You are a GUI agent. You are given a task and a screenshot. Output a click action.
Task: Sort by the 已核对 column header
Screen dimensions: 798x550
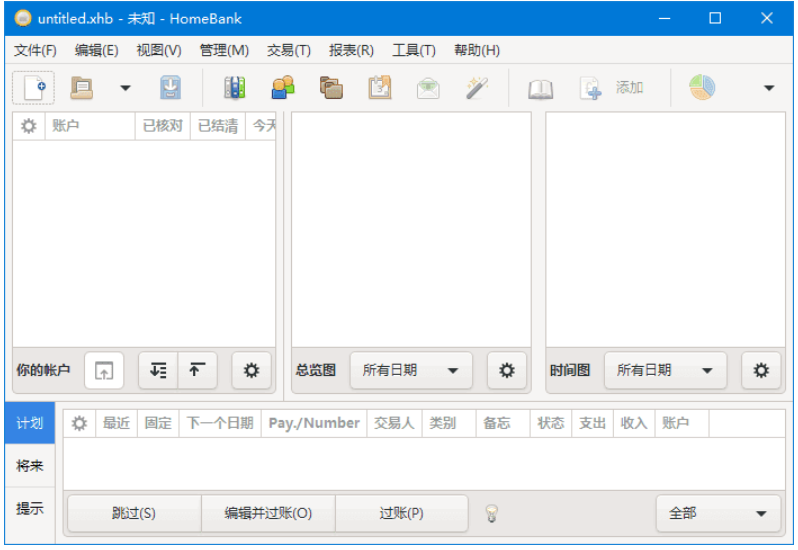click(x=163, y=126)
